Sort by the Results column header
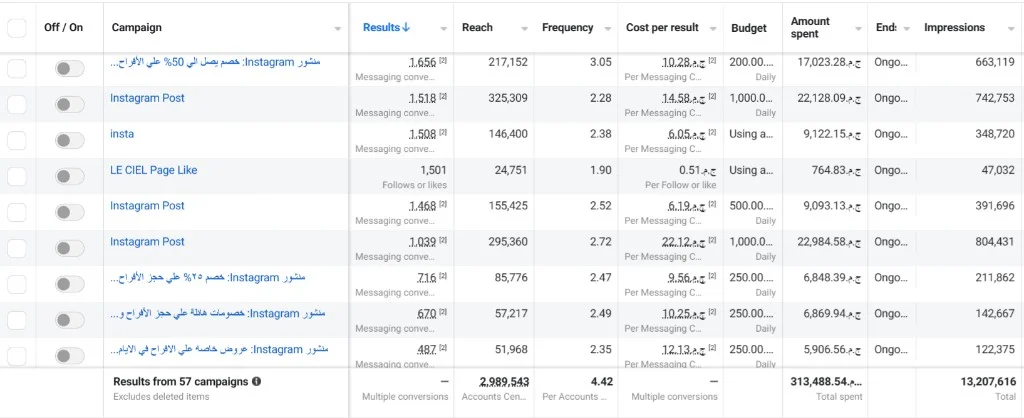Viewport: 1024px width, 418px height. (381, 27)
